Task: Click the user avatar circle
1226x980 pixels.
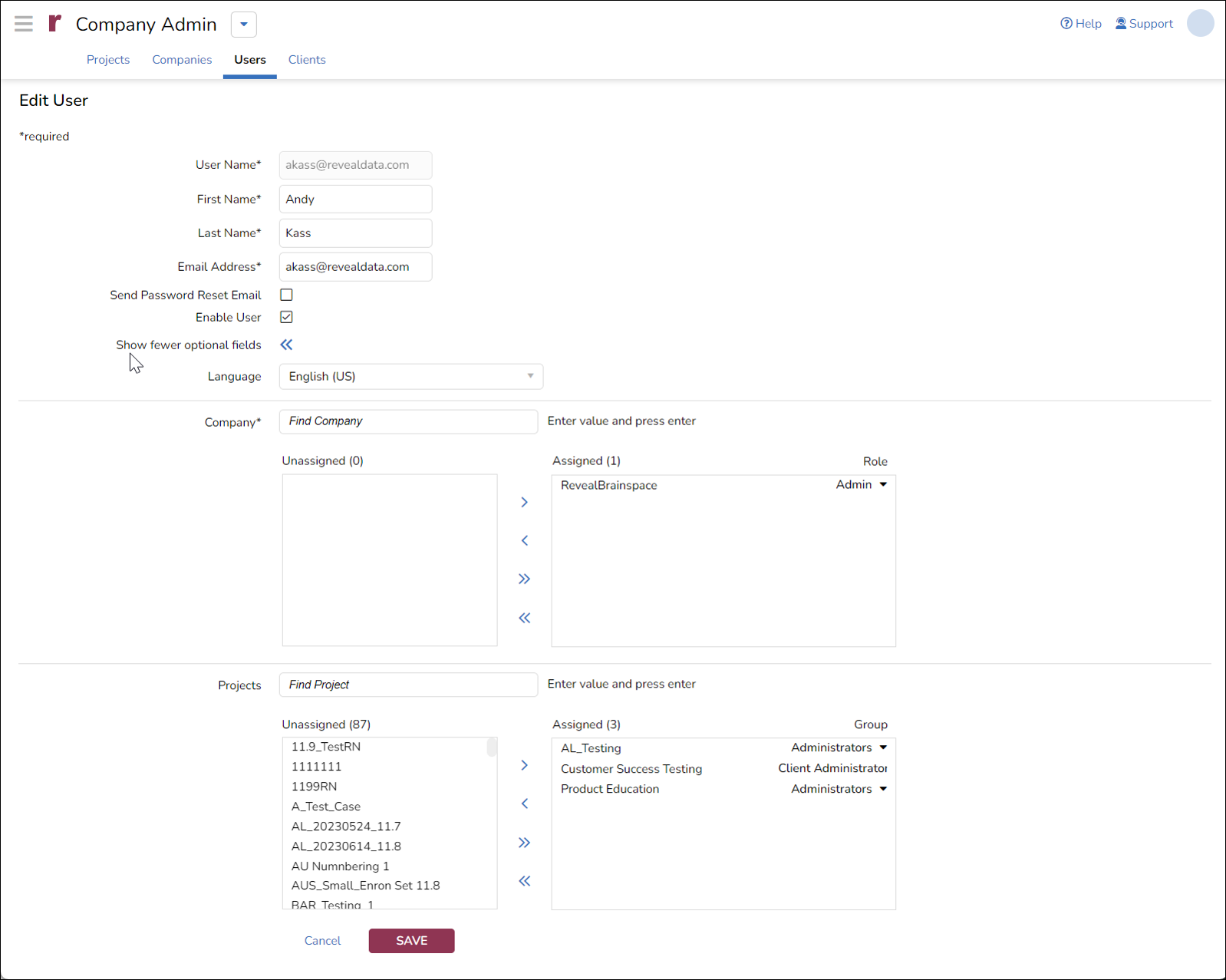Action: pos(1200,23)
